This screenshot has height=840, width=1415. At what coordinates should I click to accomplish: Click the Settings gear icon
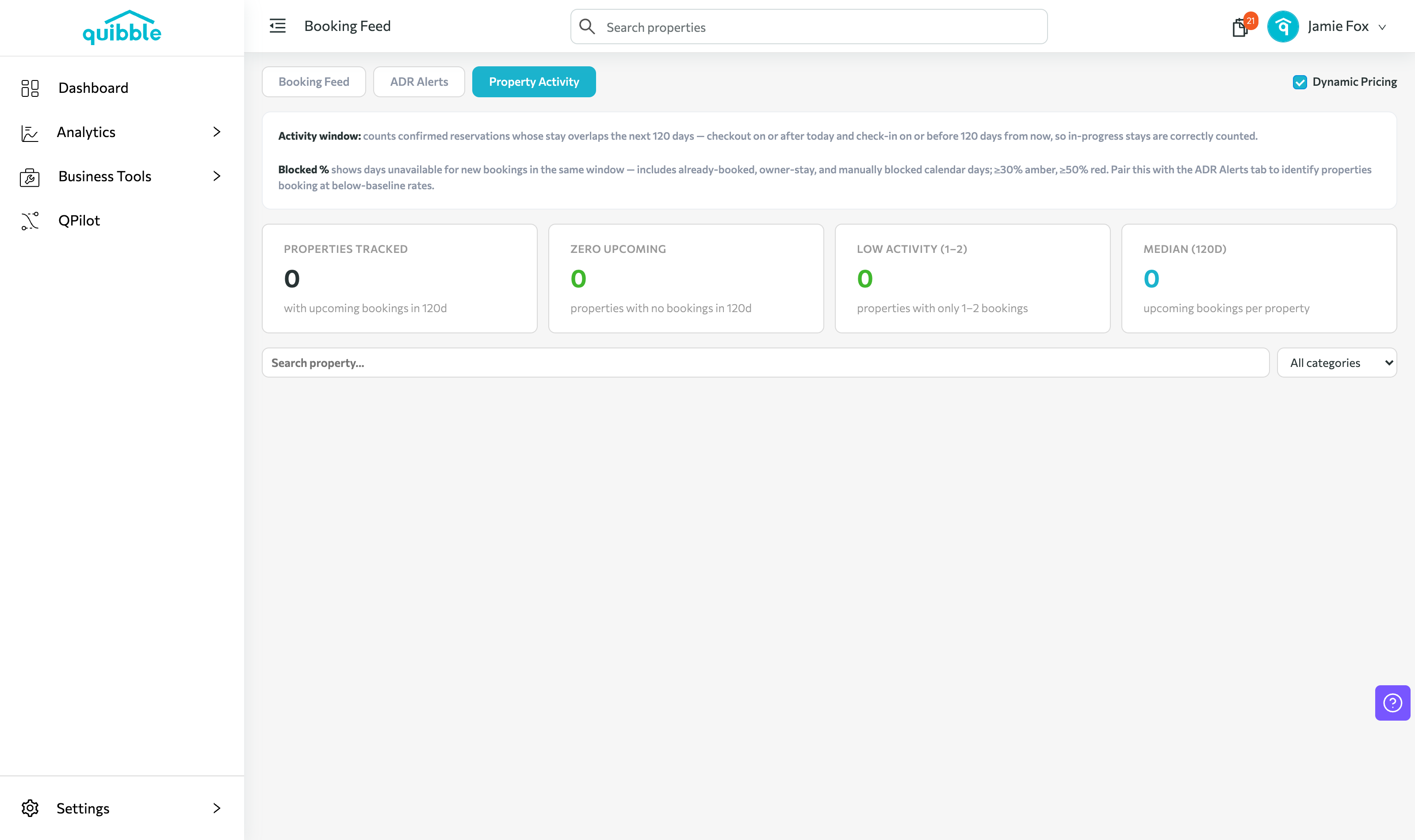pos(30,808)
